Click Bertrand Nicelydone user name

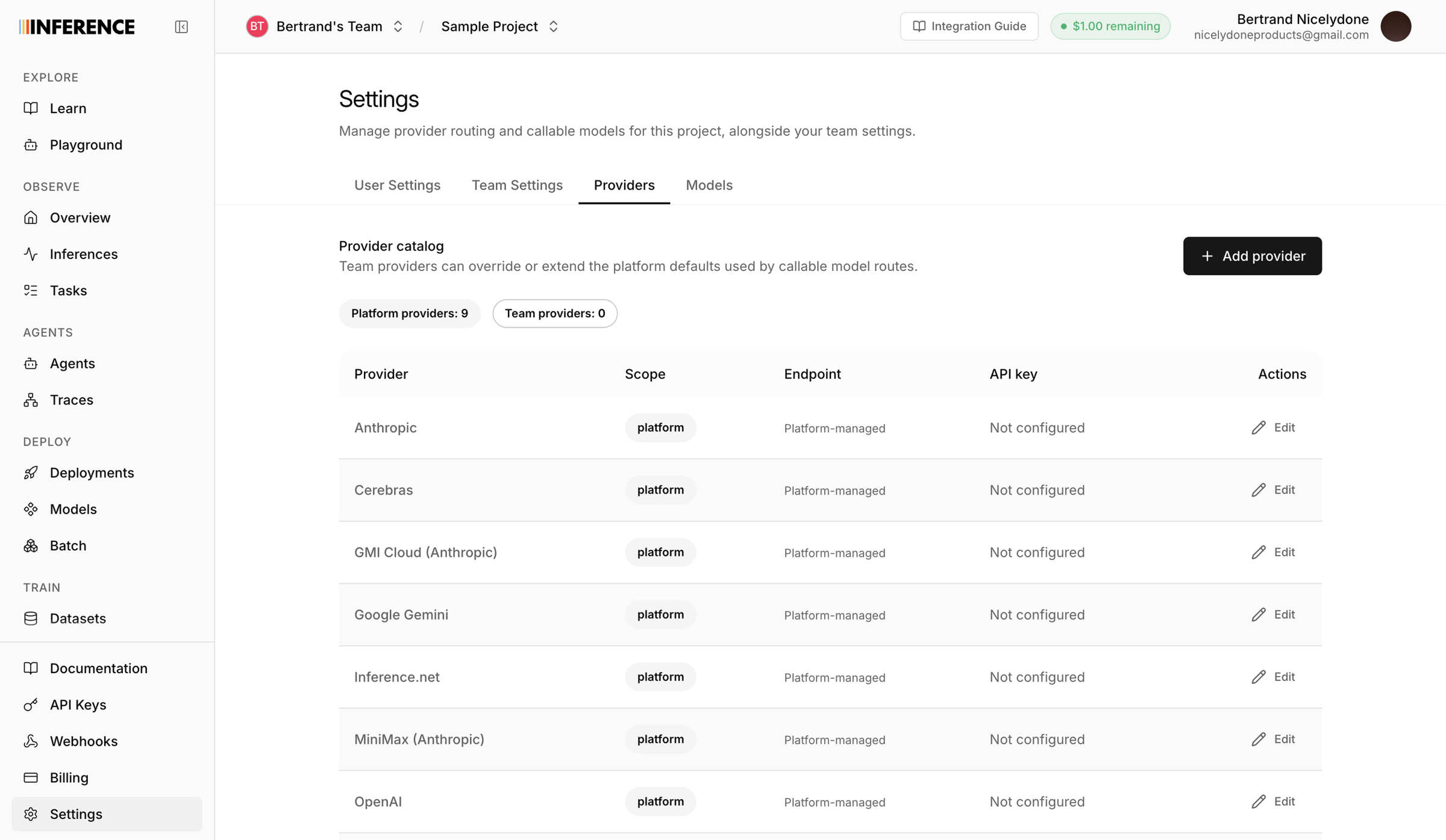[x=1303, y=19]
